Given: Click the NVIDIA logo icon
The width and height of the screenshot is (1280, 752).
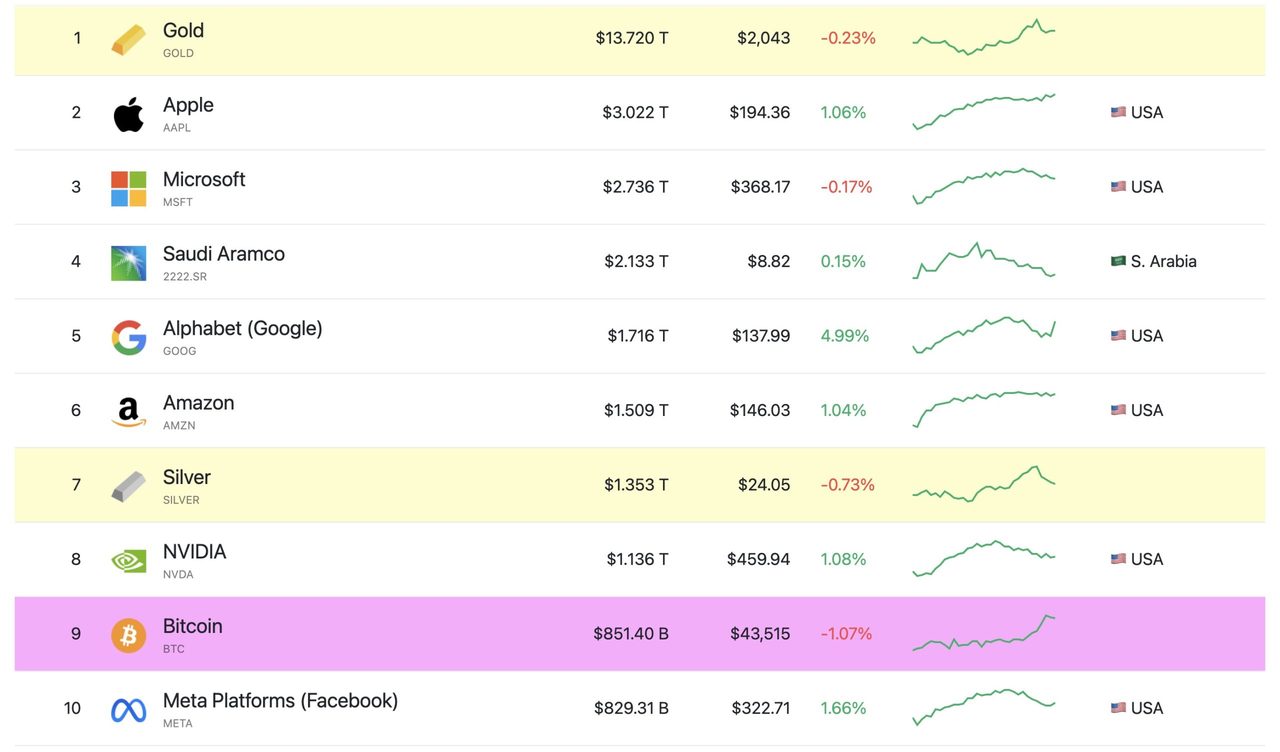Looking at the screenshot, I should [x=128, y=561].
